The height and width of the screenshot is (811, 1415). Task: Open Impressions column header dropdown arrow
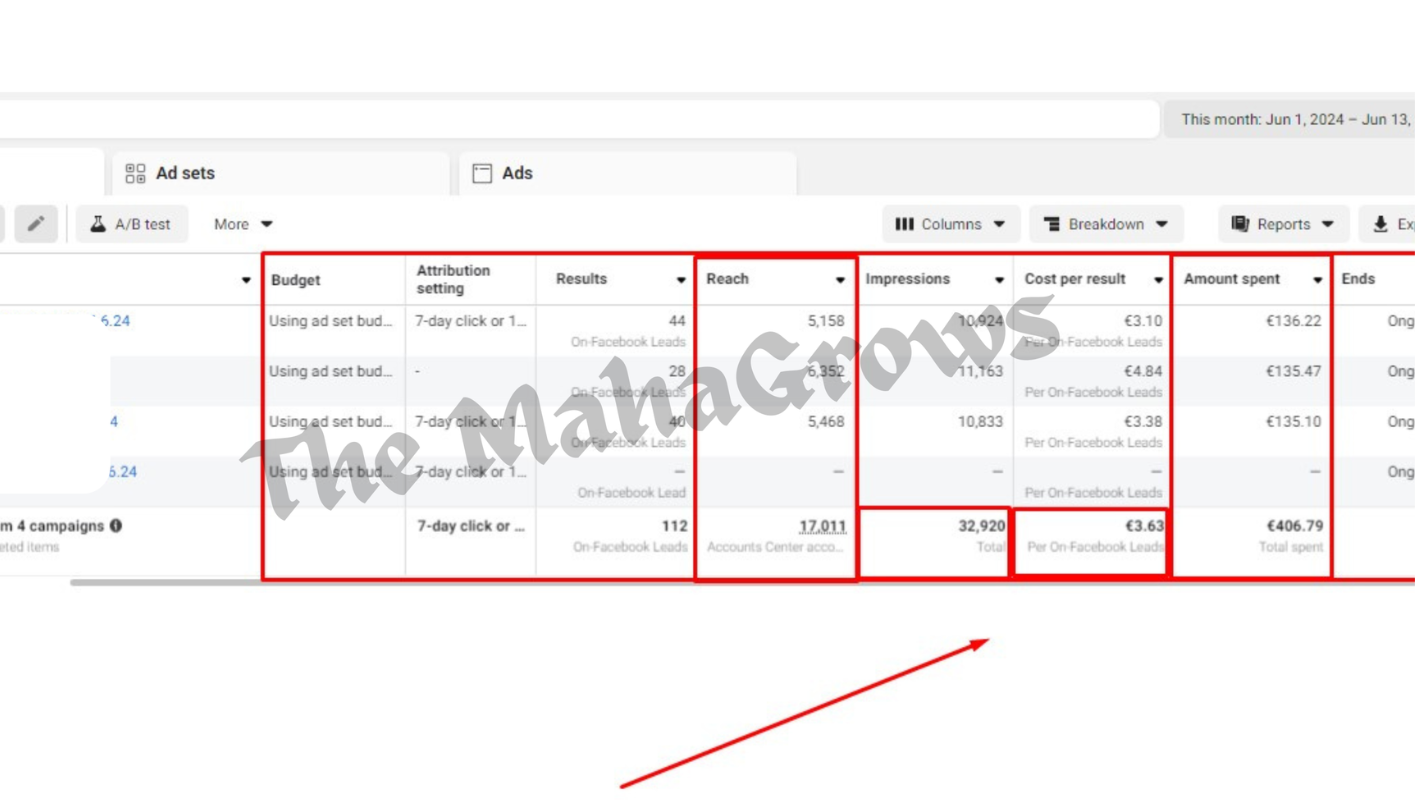pyautogui.click(x=999, y=280)
